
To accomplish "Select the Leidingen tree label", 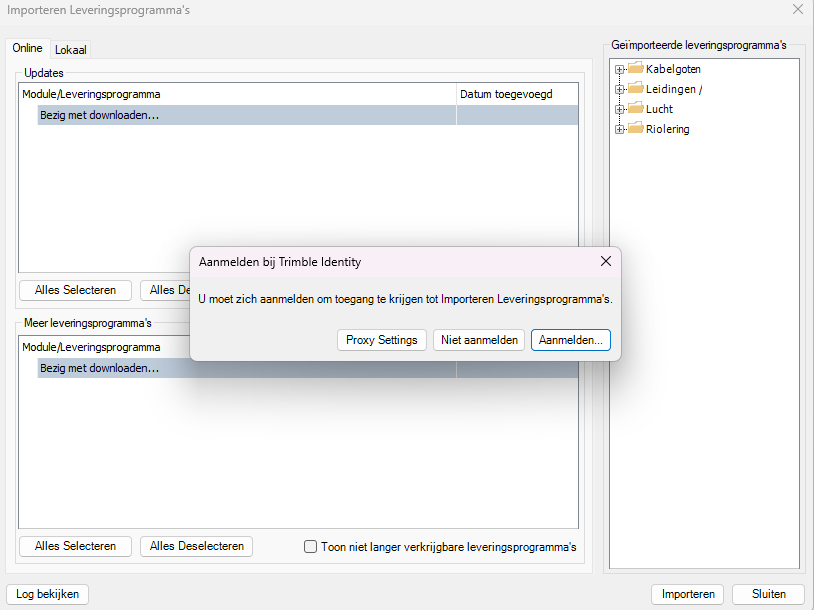I will click(674, 89).
